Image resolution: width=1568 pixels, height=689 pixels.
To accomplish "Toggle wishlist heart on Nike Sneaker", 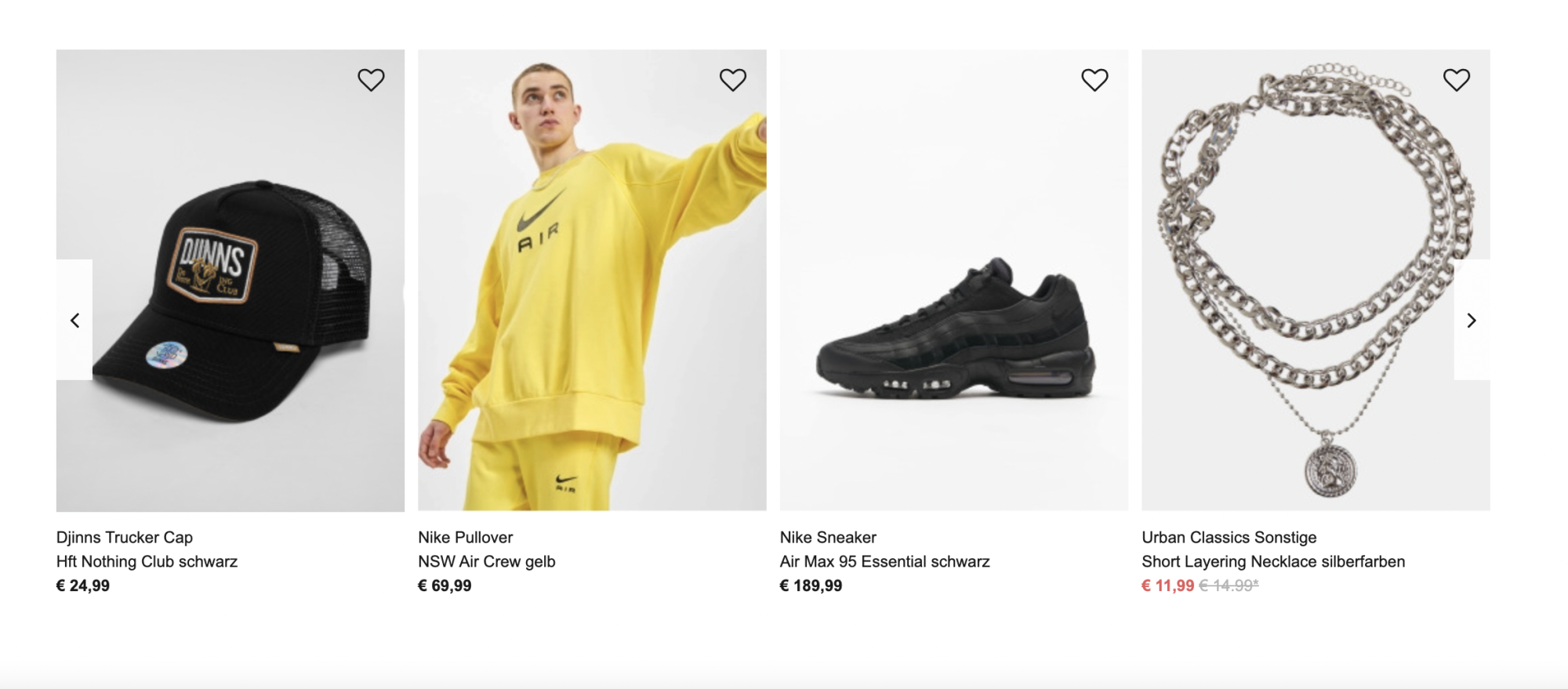I will [1094, 80].
